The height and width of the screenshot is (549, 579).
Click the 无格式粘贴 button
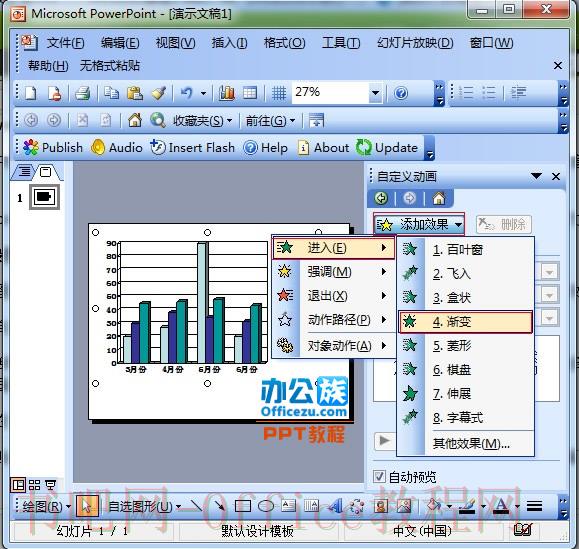click(110, 66)
